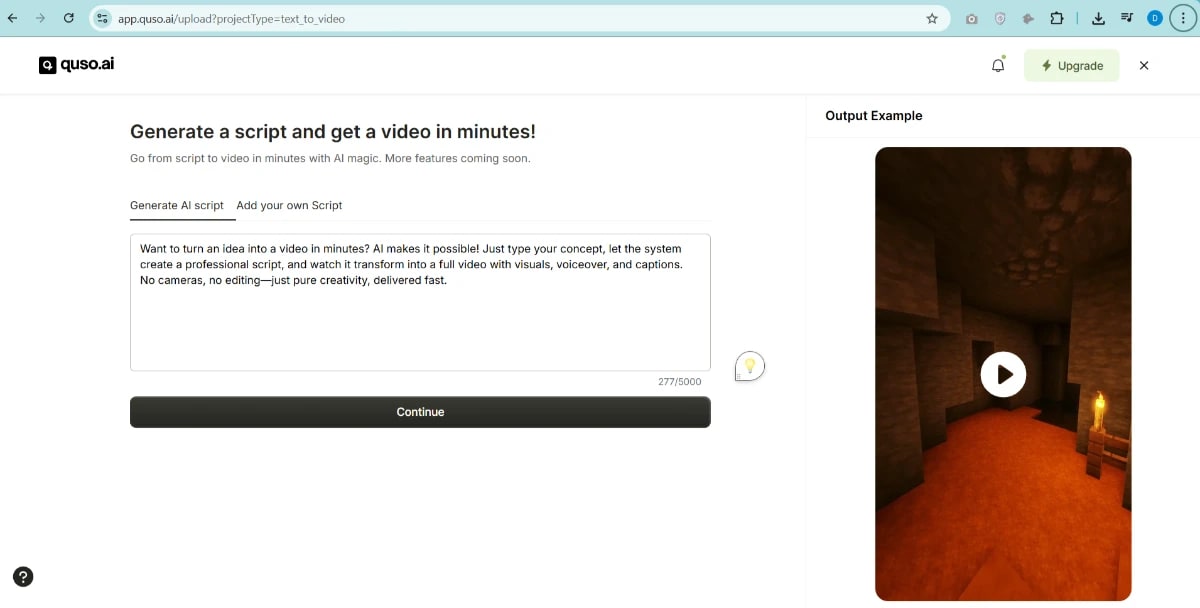Open notifications via the bell icon

point(997,64)
